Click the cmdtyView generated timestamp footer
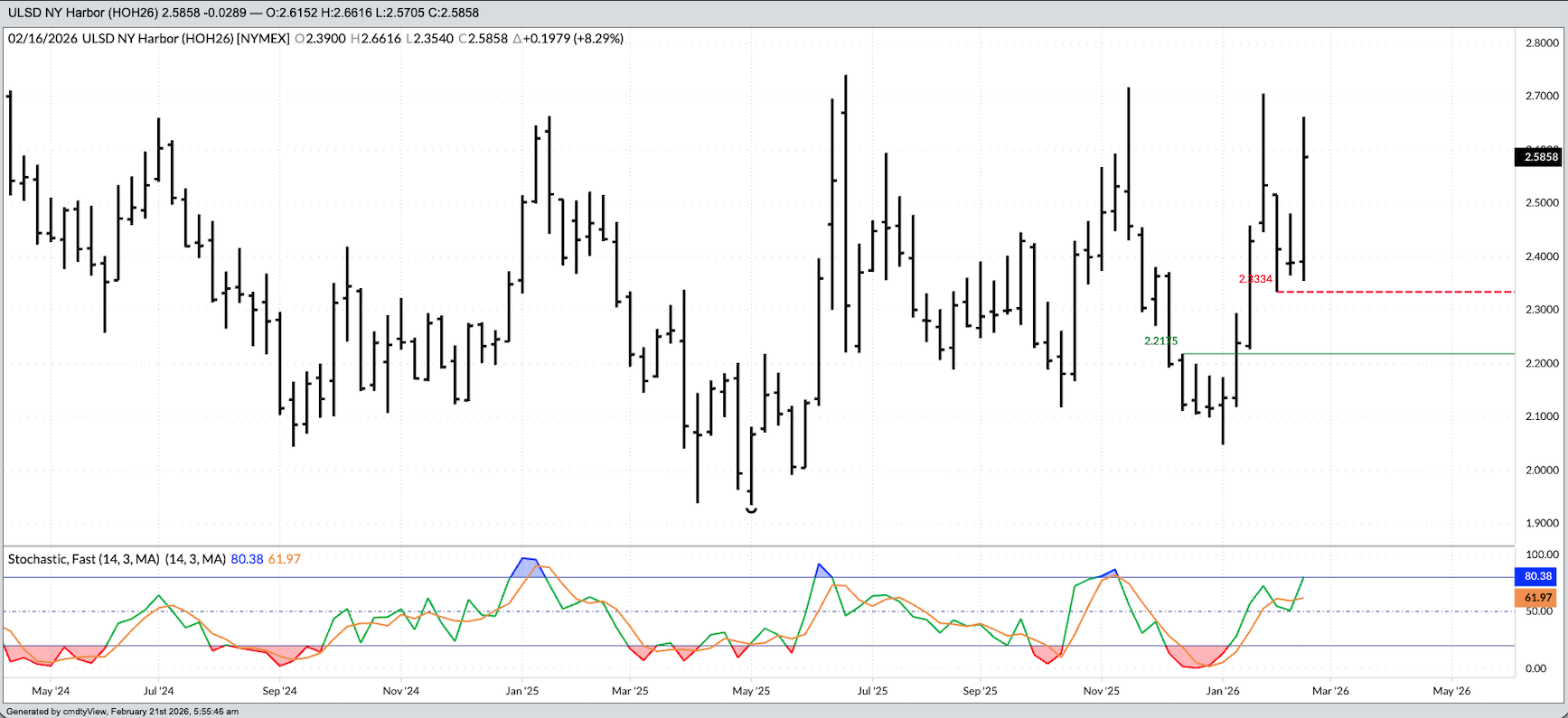Image resolution: width=1568 pixels, height=718 pixels. 123,712
